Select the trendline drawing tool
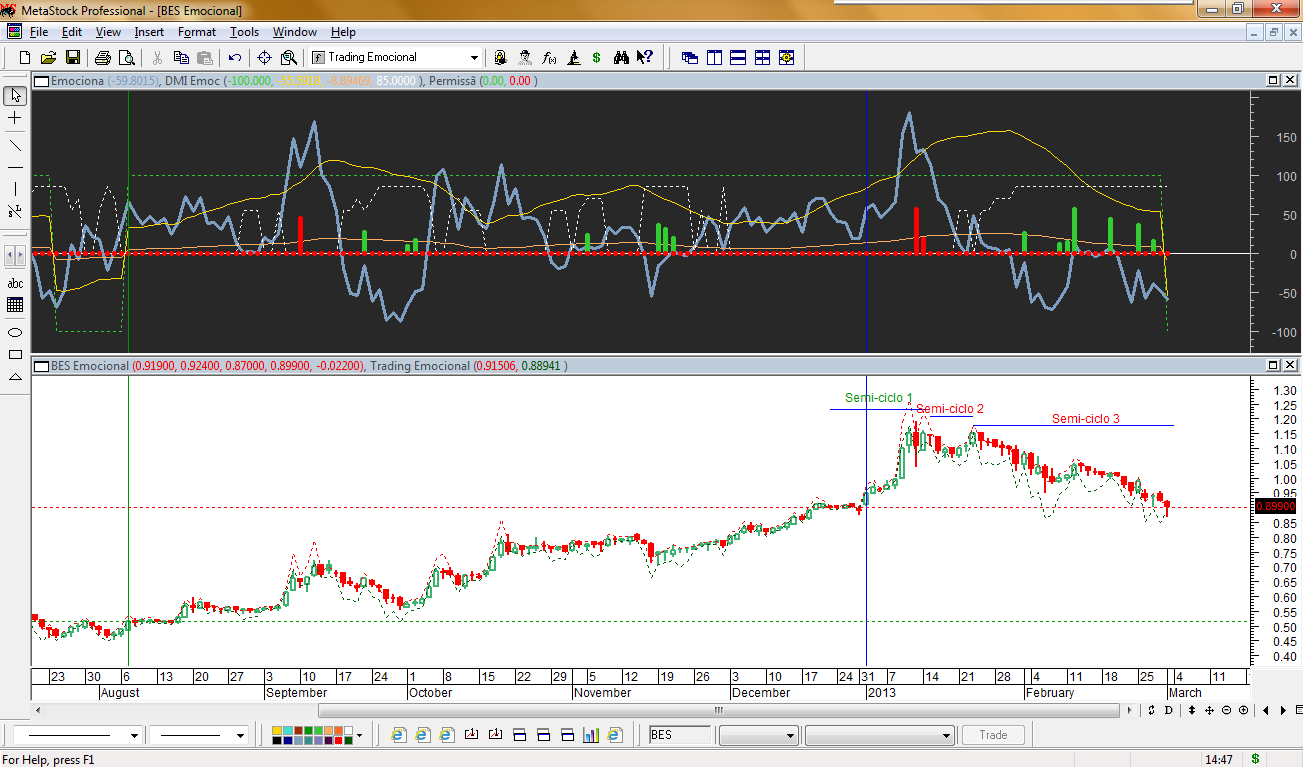The height and width of the screenshot is (768, 1303). (x=15, y=144)
